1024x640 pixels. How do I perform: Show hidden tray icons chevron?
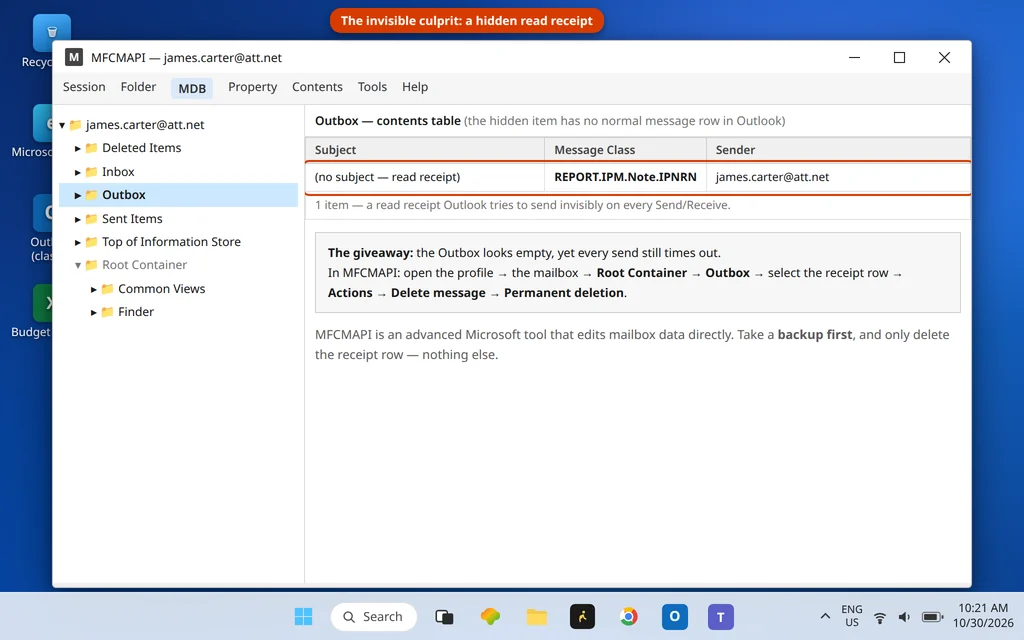[x=825, y=616]
